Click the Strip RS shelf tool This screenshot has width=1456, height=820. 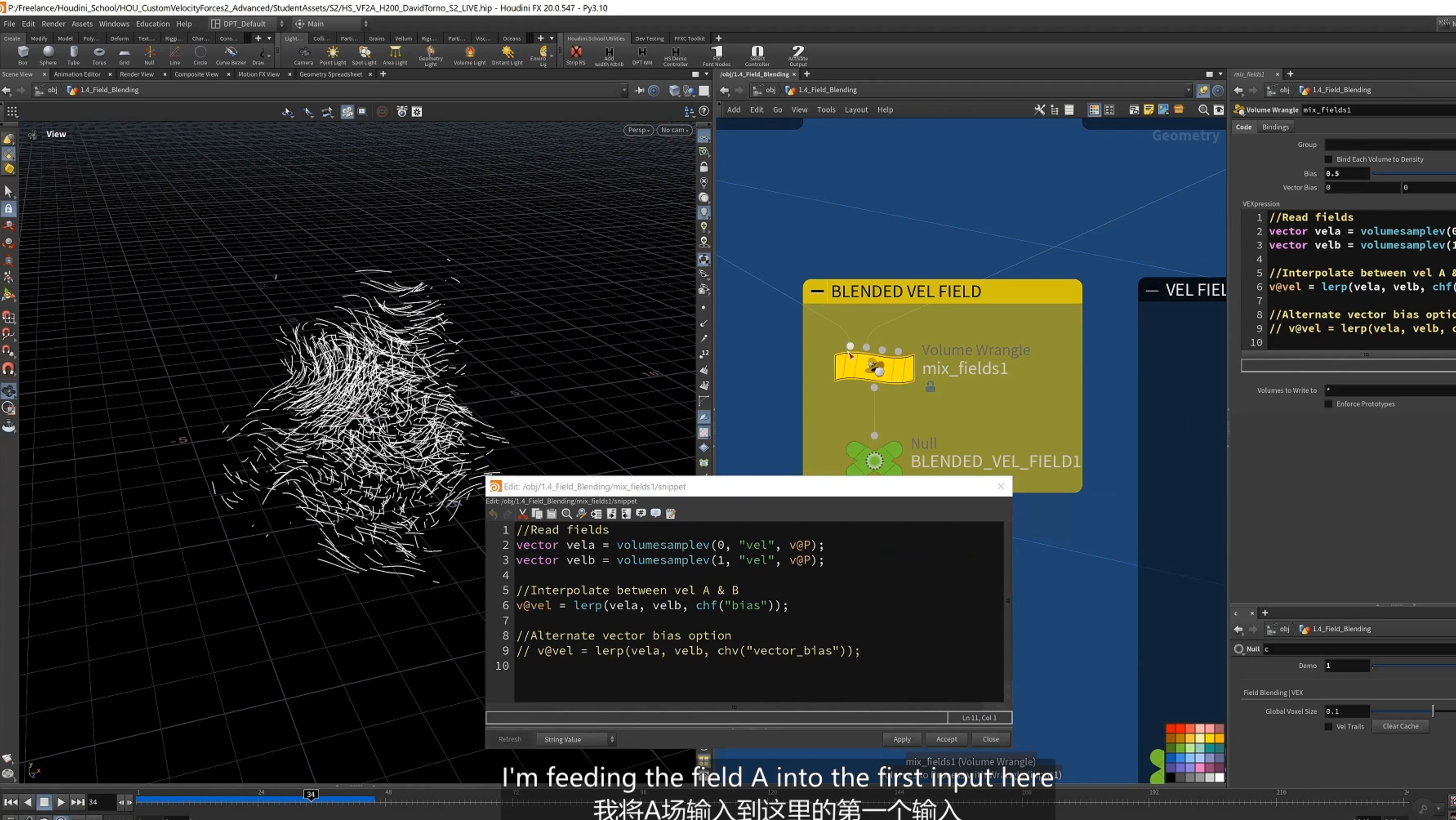575,56
